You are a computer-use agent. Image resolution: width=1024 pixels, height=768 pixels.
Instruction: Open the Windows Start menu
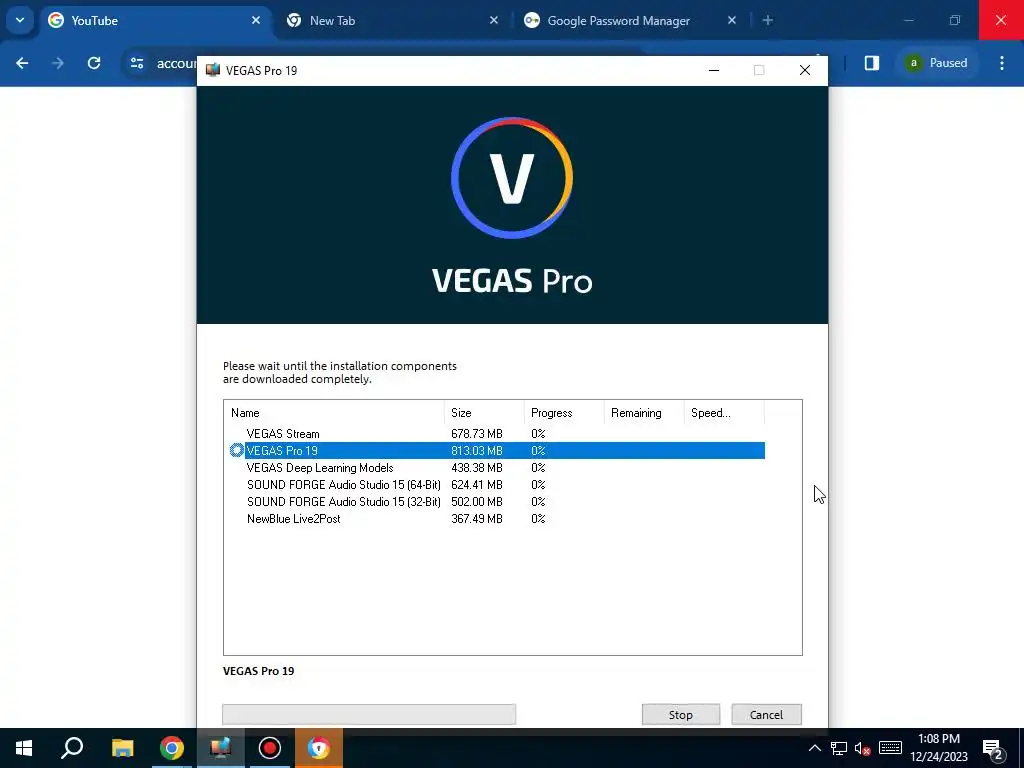click(24, 748)
